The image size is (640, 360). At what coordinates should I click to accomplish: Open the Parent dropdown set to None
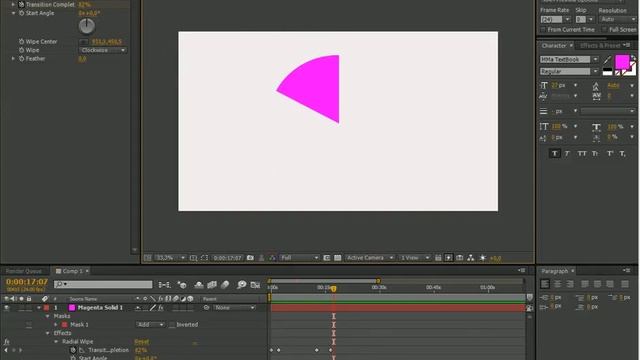click(x=234, y=308)
